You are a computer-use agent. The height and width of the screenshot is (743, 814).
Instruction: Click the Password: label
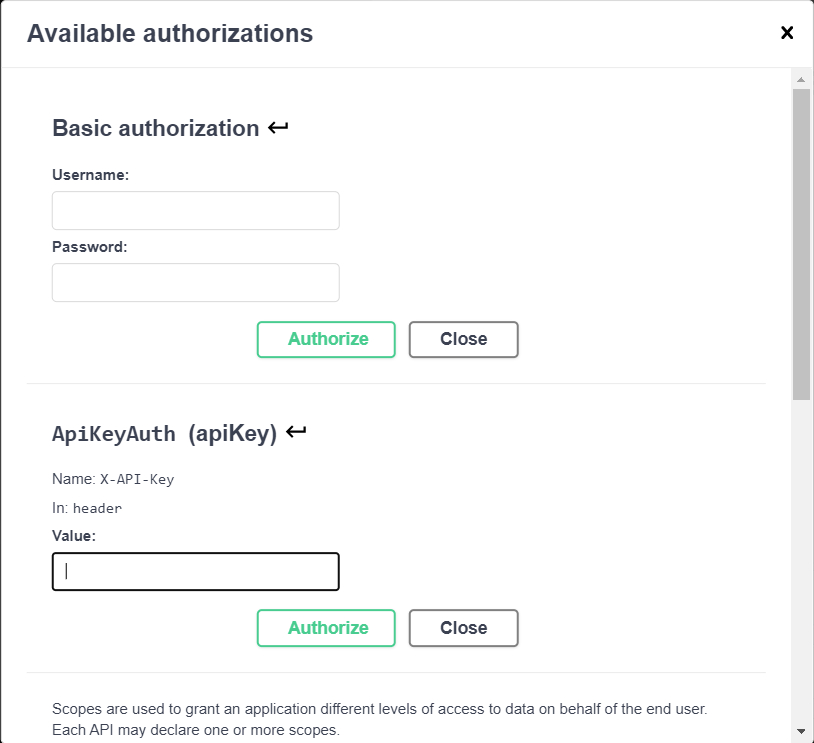[89, 247]
